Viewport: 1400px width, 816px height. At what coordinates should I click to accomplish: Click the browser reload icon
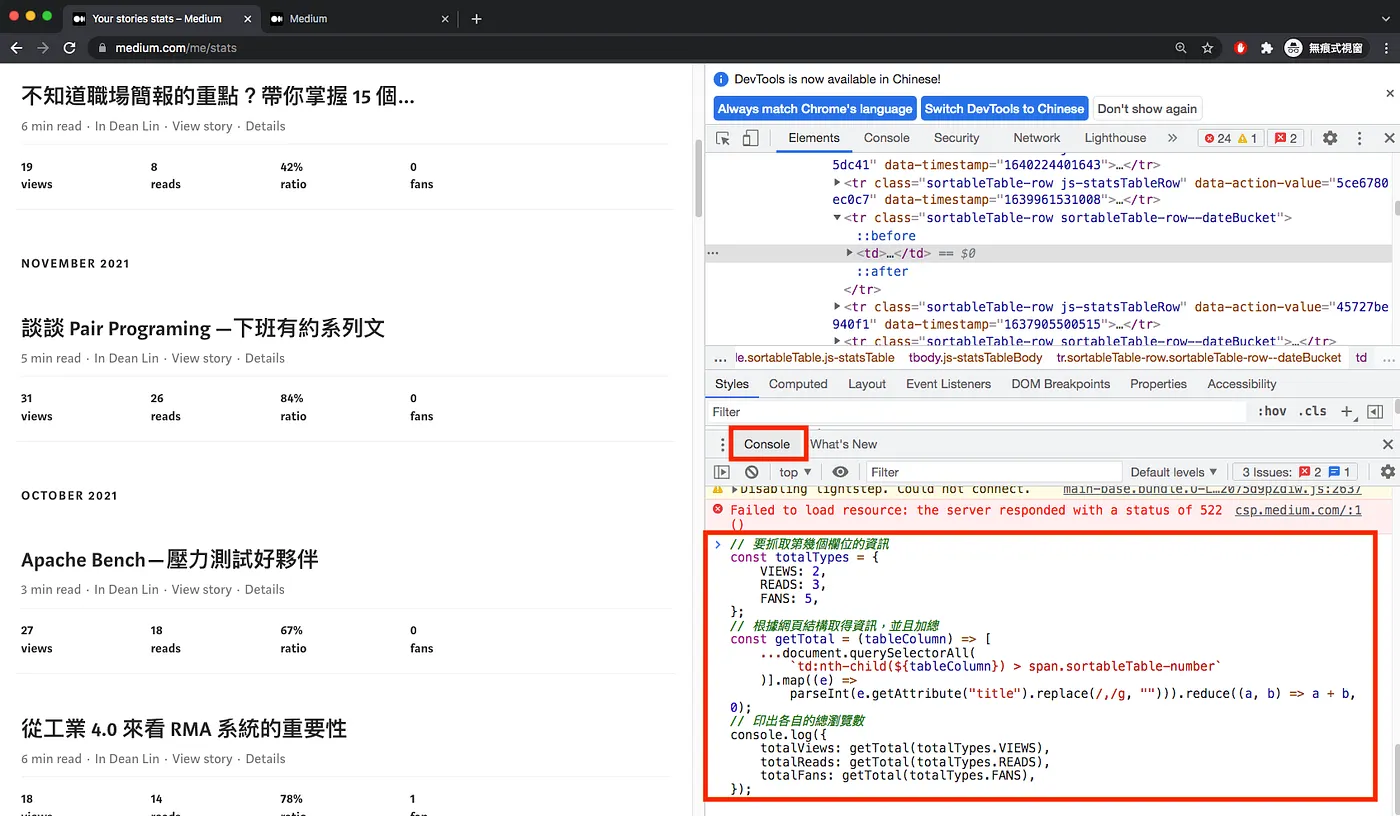coord(69,47)
